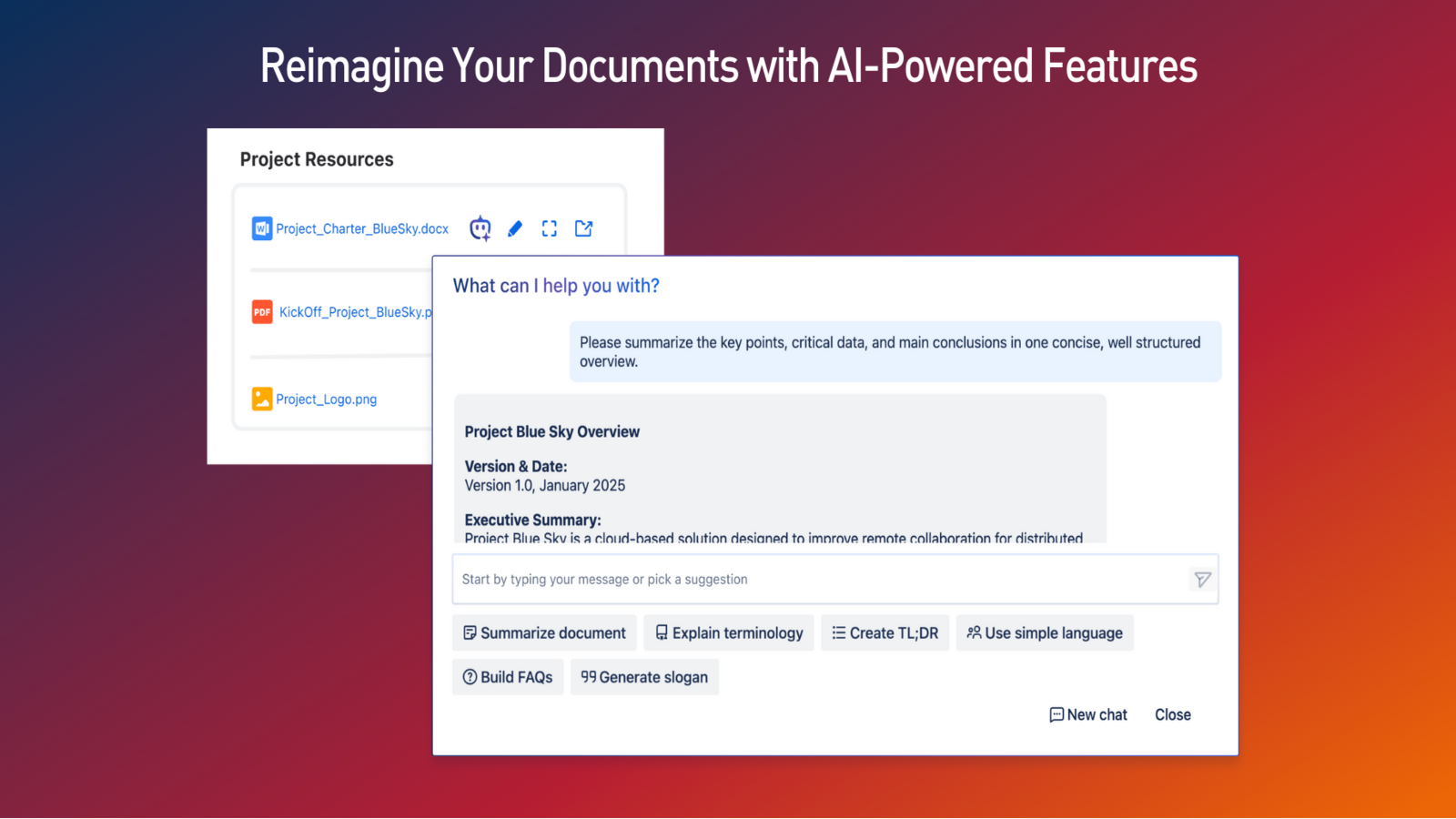Screen dimensions: 1456x819
Task: Click Generate slogan suggestion
Action: pyautogui.click(x=644, y=677)
